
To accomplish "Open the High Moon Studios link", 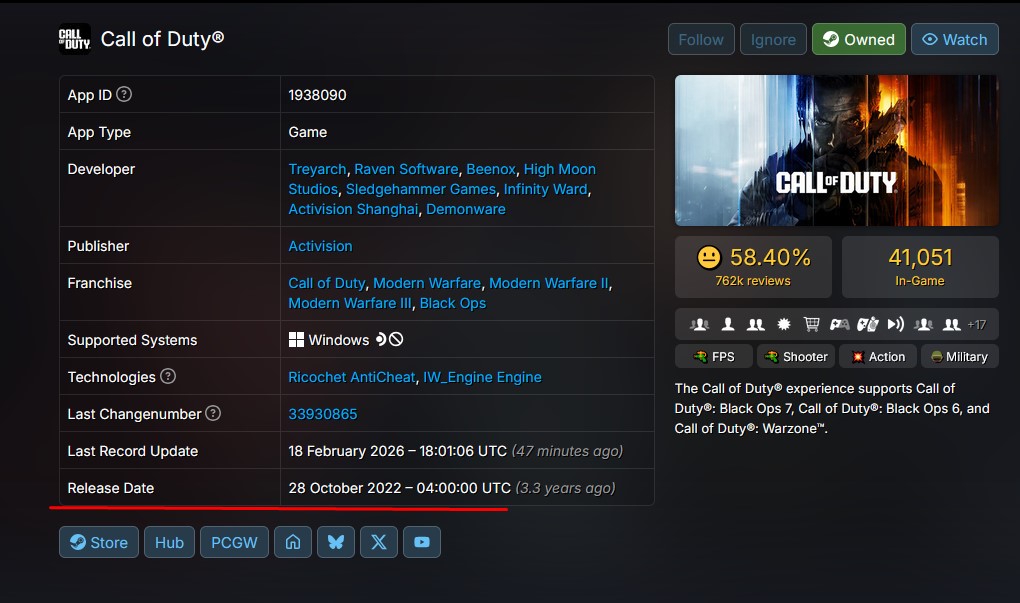I will pyautogui.click(x=559, y=169).
